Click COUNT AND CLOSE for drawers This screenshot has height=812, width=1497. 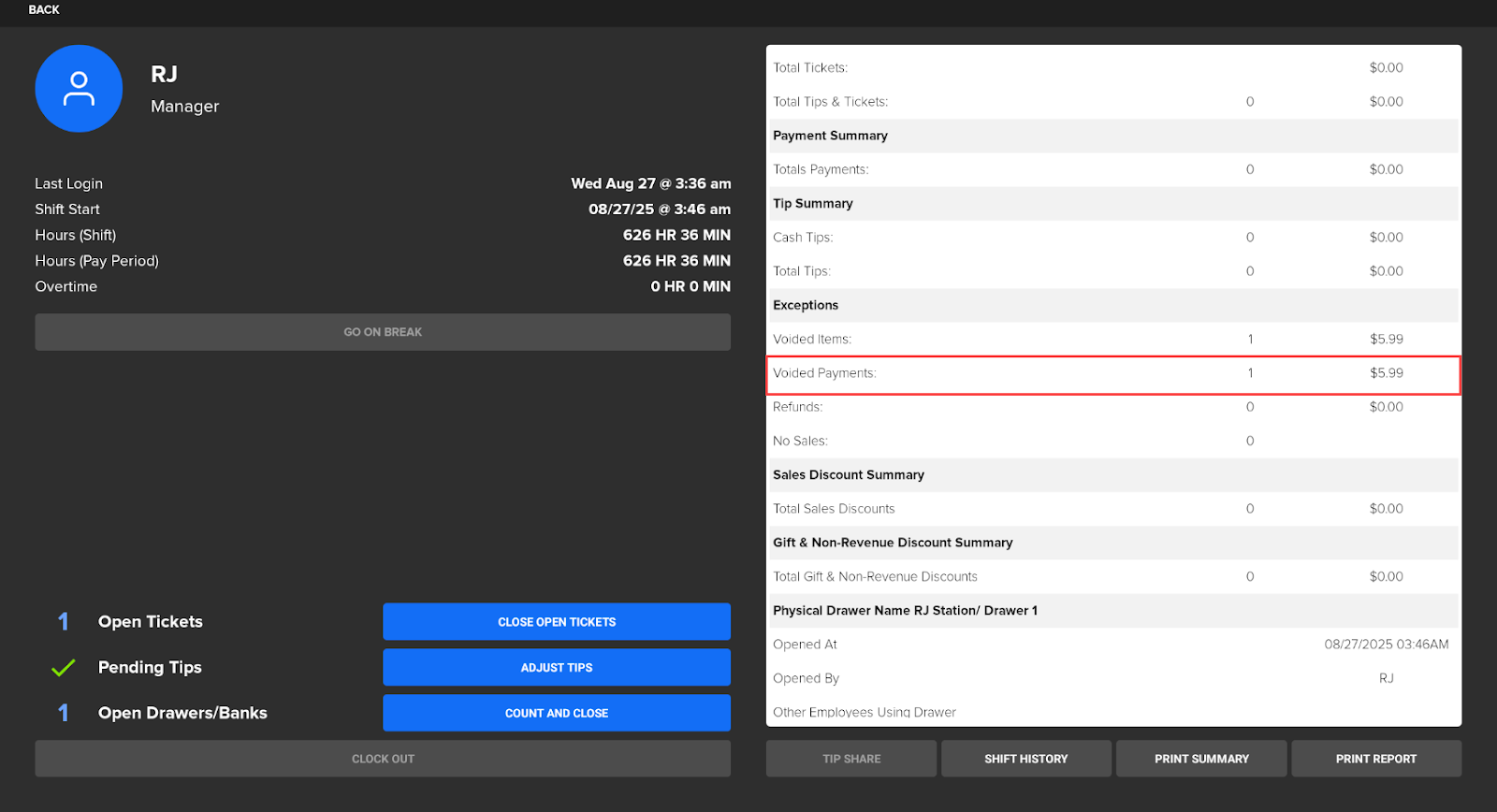[x=556, y=713]
